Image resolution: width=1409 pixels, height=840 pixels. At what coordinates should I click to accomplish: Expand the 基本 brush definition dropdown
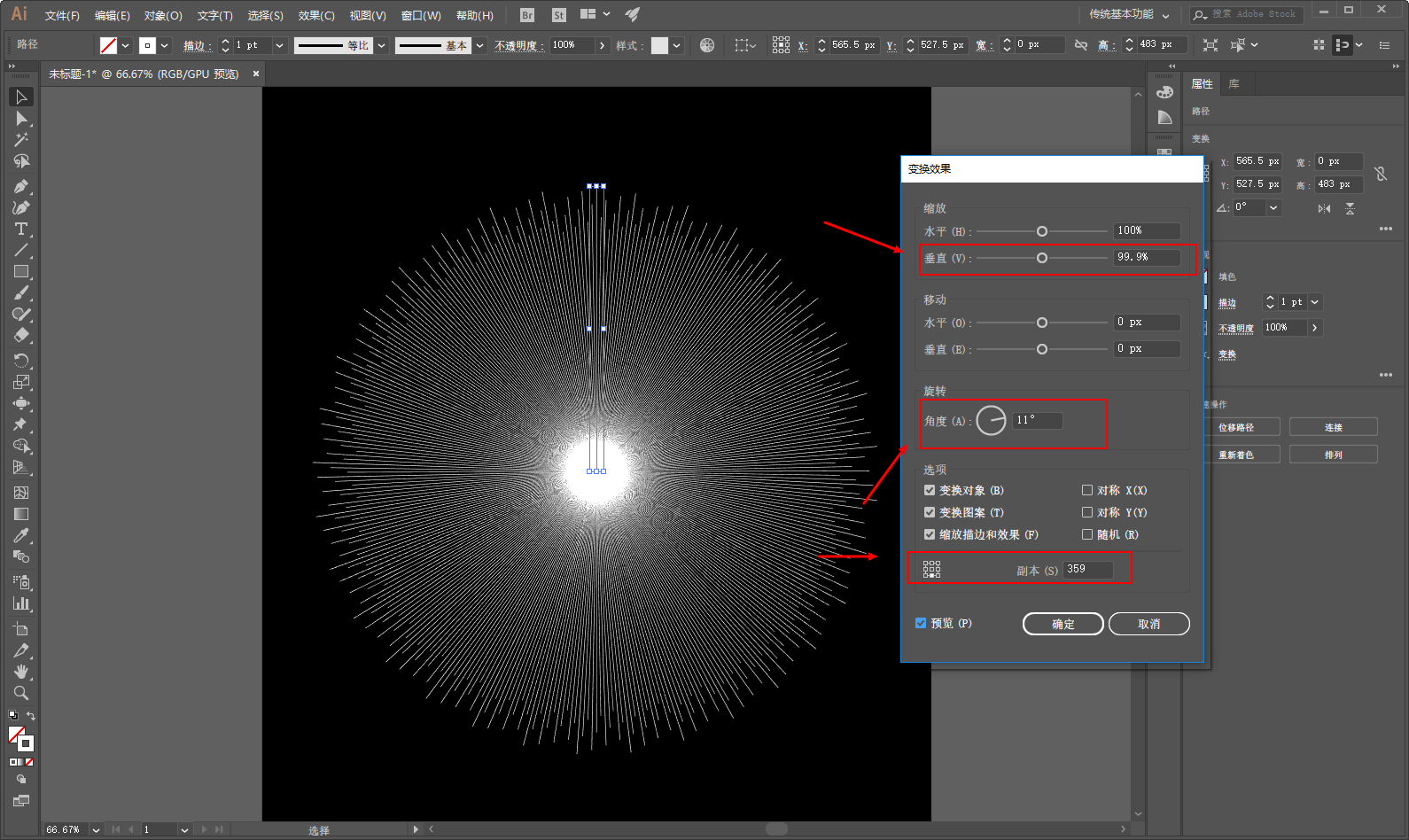[x=480, y=45]
